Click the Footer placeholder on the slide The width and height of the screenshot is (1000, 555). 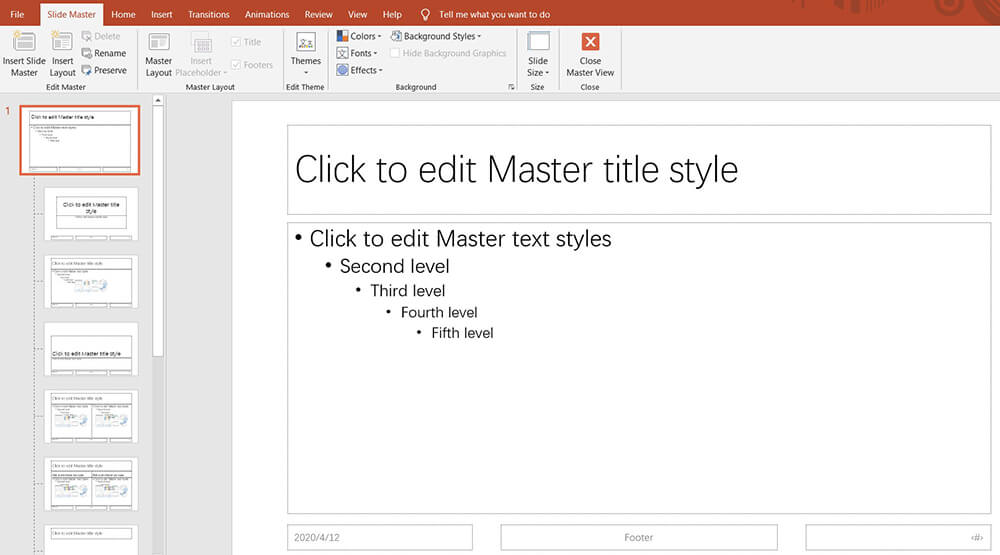pos(638,537)
